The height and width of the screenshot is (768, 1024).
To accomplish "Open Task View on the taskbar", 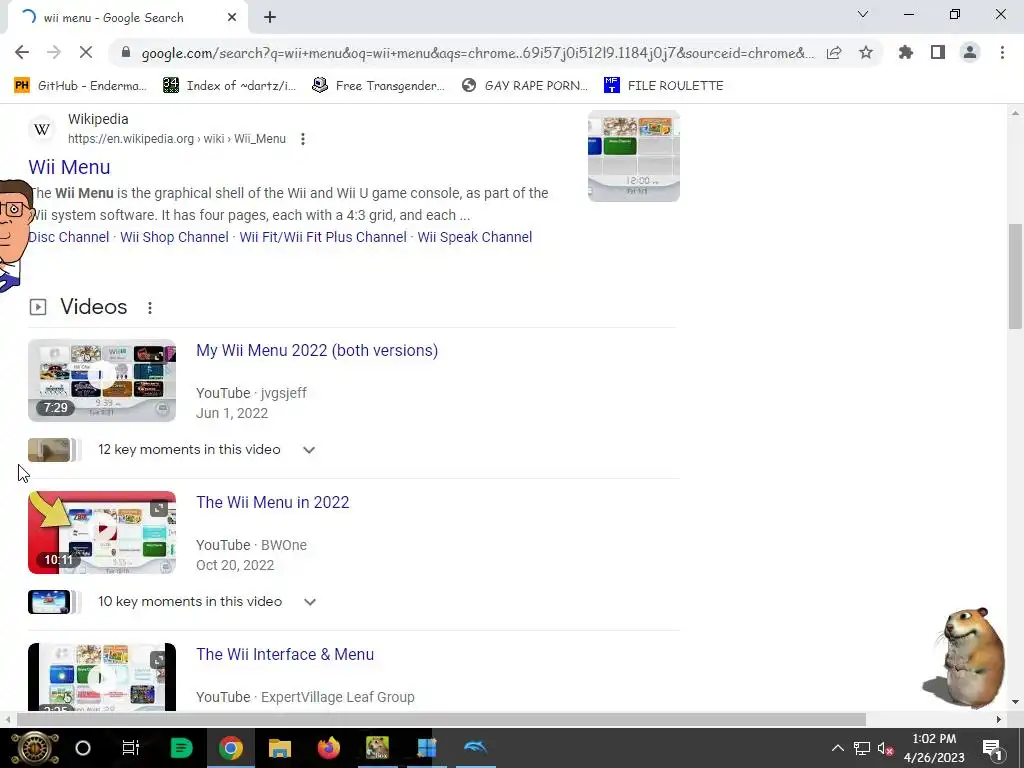I will click(x=131, y=748).
